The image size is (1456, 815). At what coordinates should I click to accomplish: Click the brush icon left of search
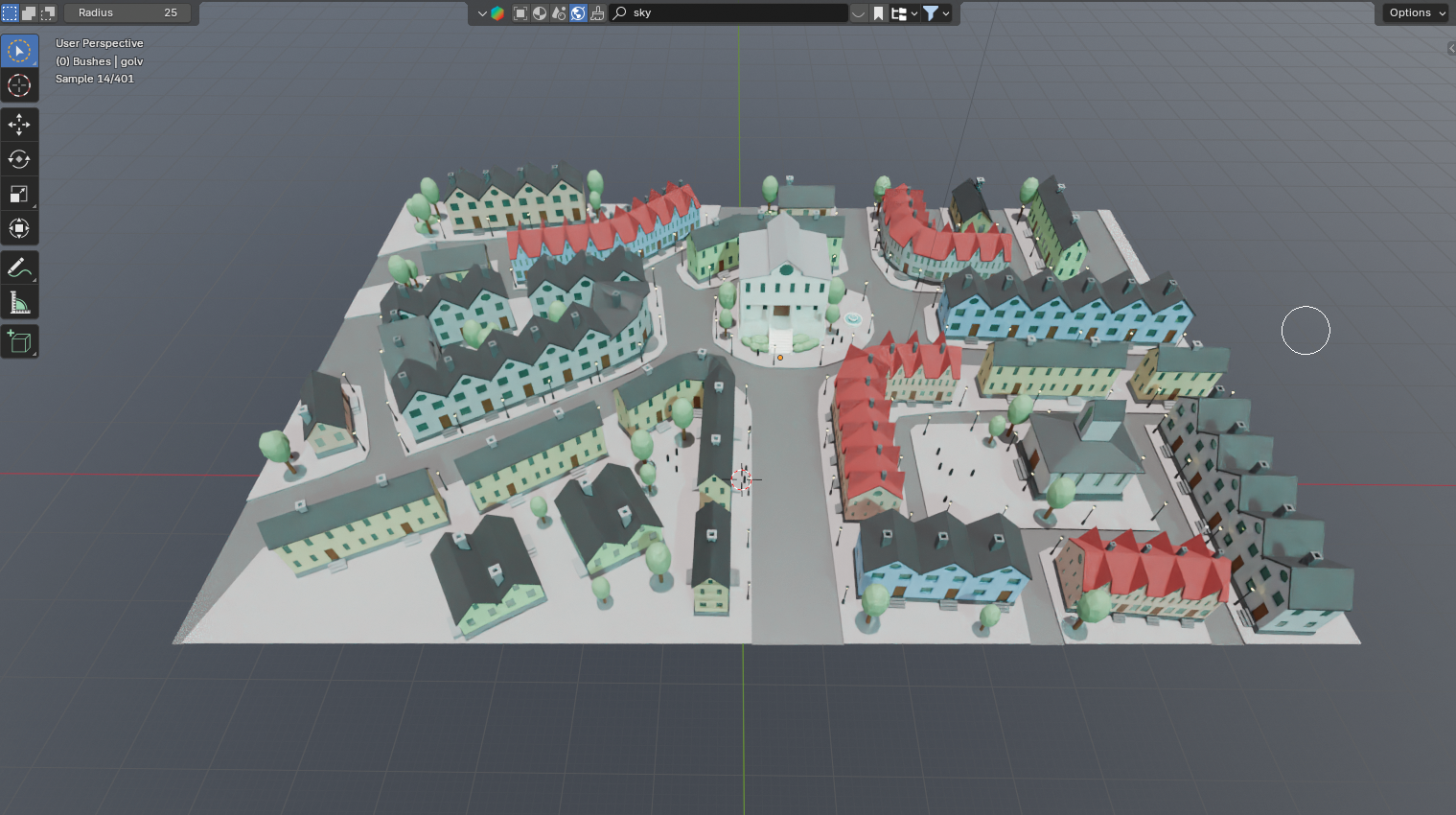coord(597,12)
